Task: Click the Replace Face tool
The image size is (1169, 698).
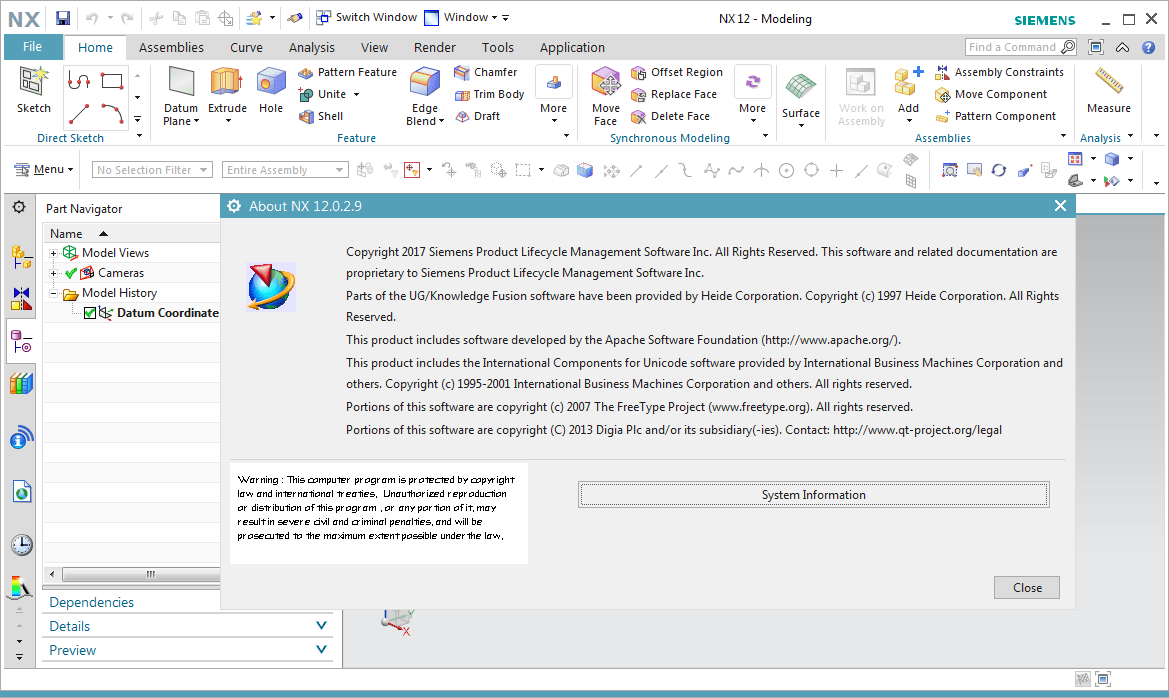Action: (674, 95)
